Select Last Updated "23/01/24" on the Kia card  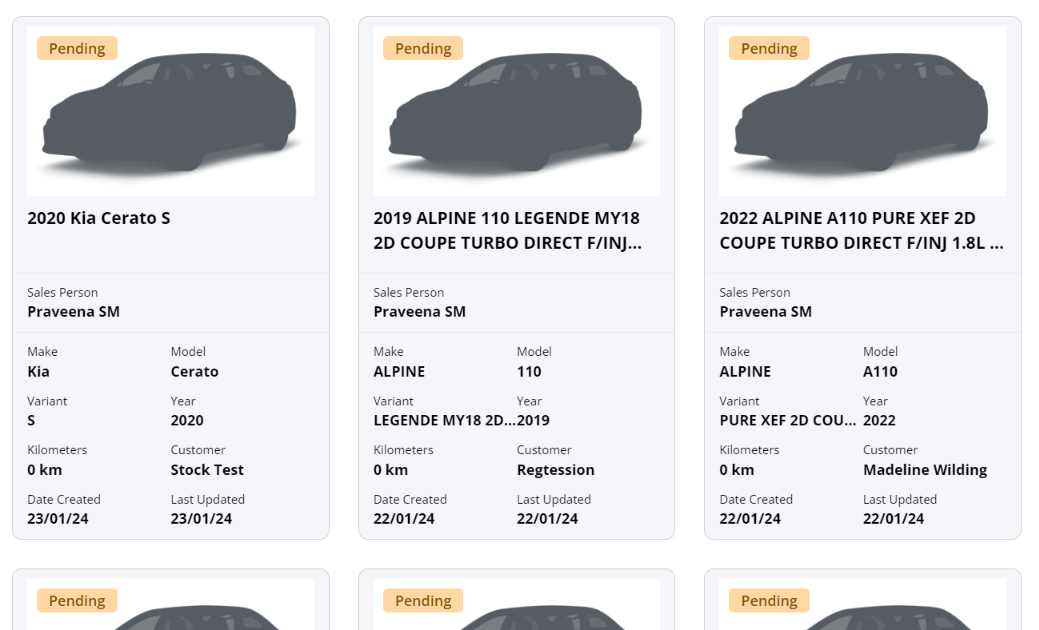pyautogui.click(x=201, y=519)
